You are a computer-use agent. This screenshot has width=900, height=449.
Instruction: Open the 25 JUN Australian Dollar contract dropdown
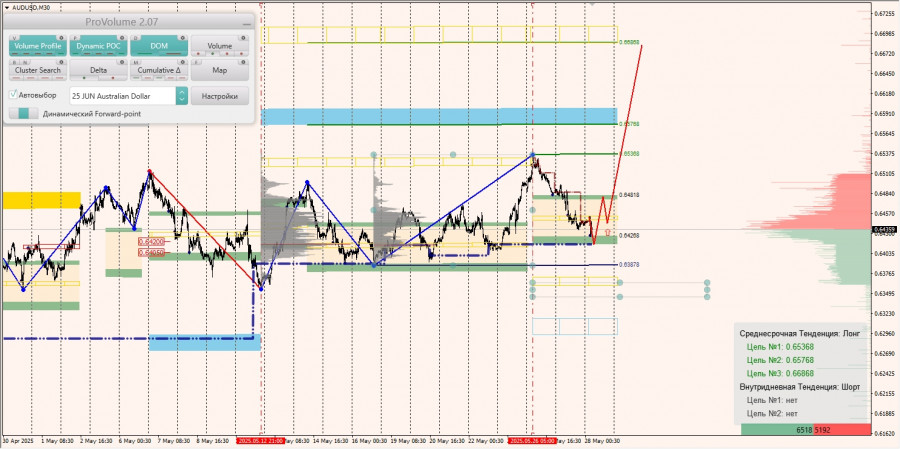click(x=181, y=96)
